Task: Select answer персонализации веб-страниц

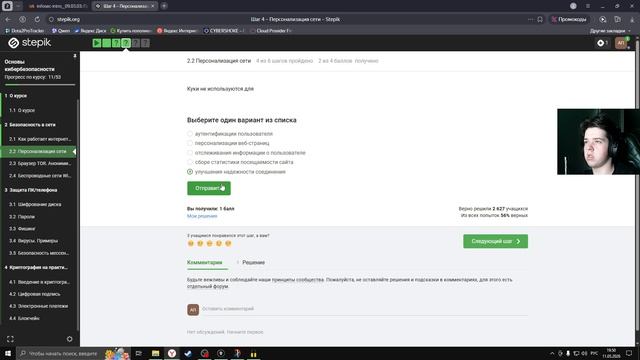Action: [x=228, y=143]
